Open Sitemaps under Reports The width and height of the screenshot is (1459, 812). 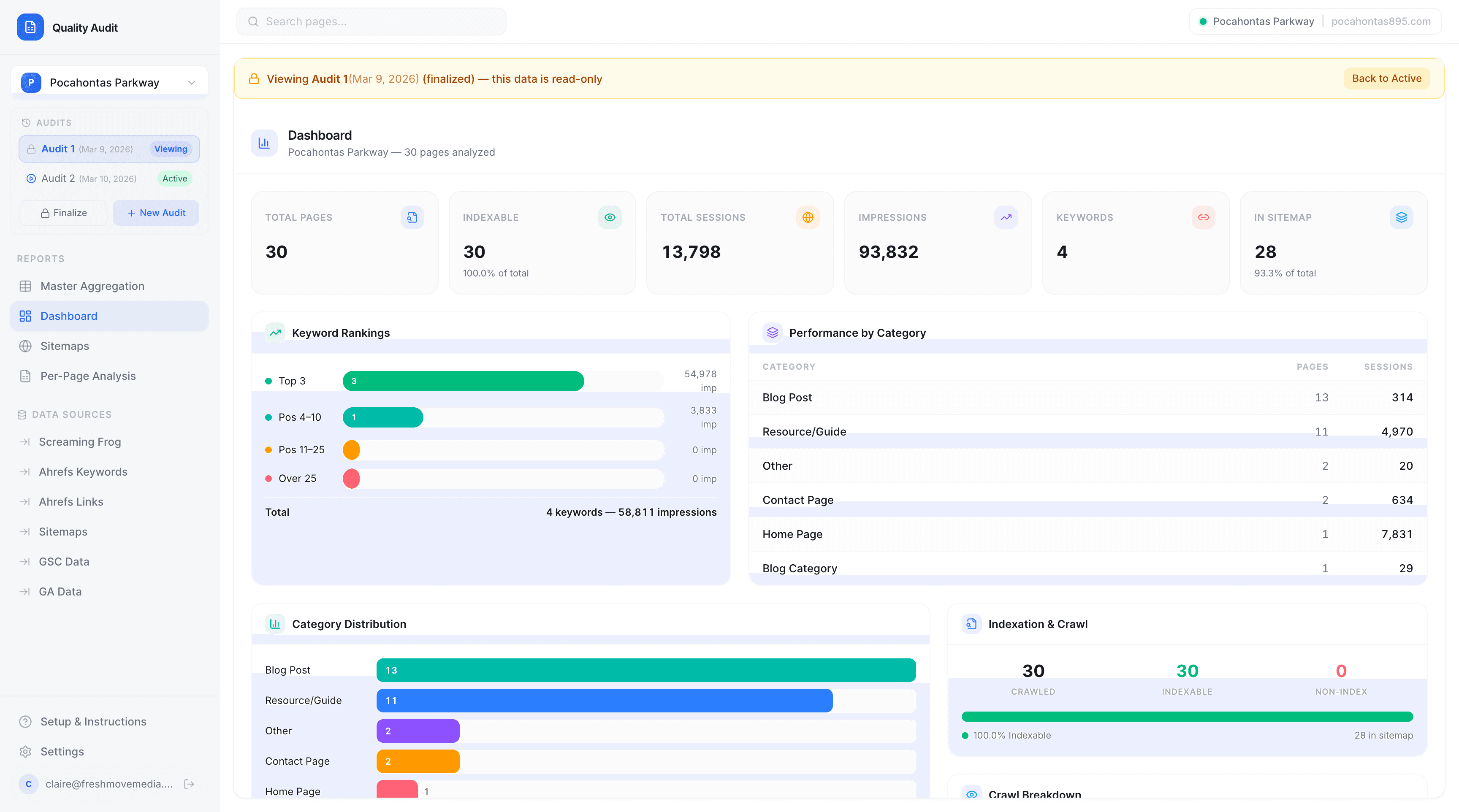coord(109,346)
